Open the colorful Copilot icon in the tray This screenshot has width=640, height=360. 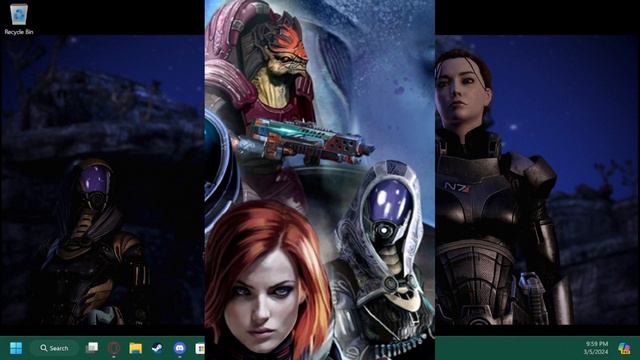click(x=624, y=348)
